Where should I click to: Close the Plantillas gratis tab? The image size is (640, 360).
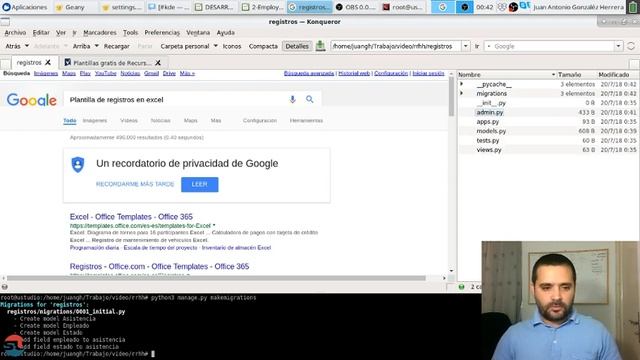coord(158,63)
